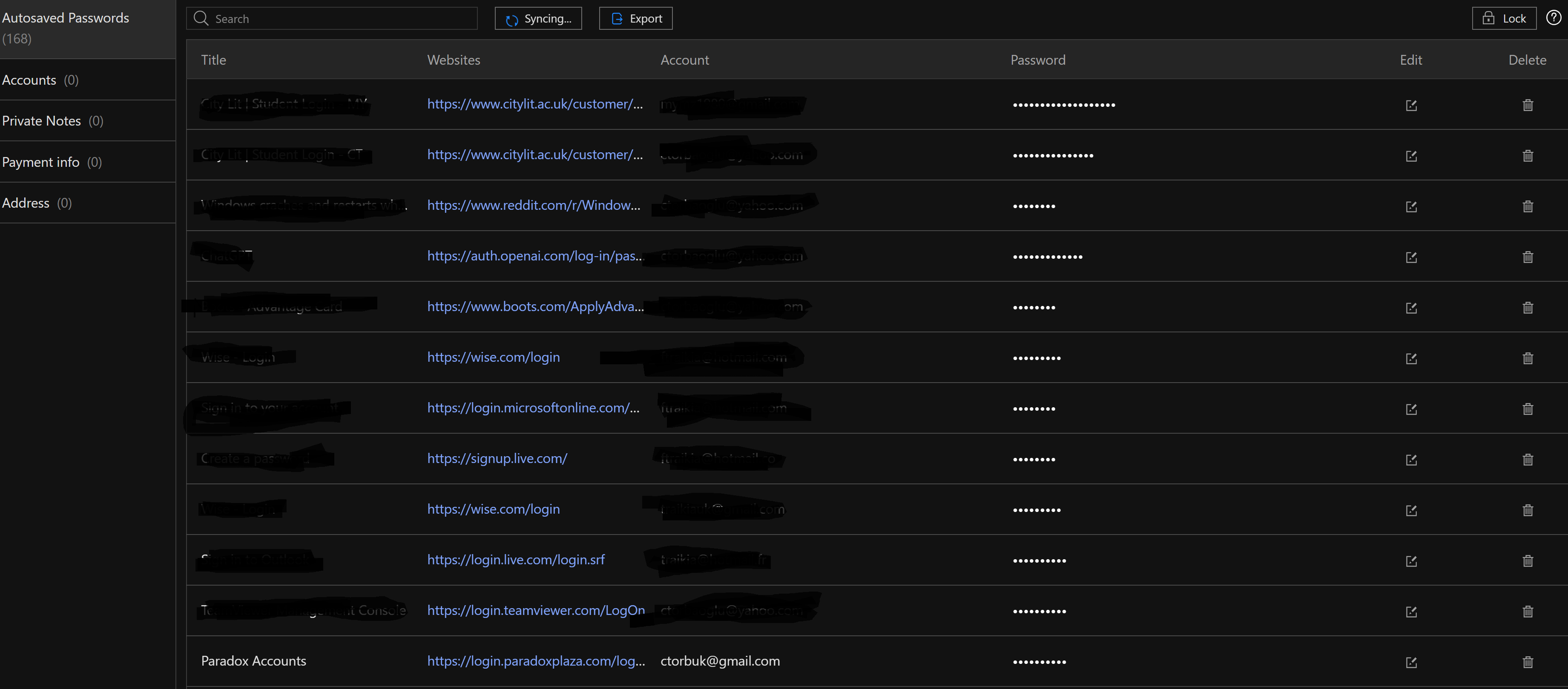Open the Accounts (0) category
The image size is (1568, 689).
coord(88,80)
